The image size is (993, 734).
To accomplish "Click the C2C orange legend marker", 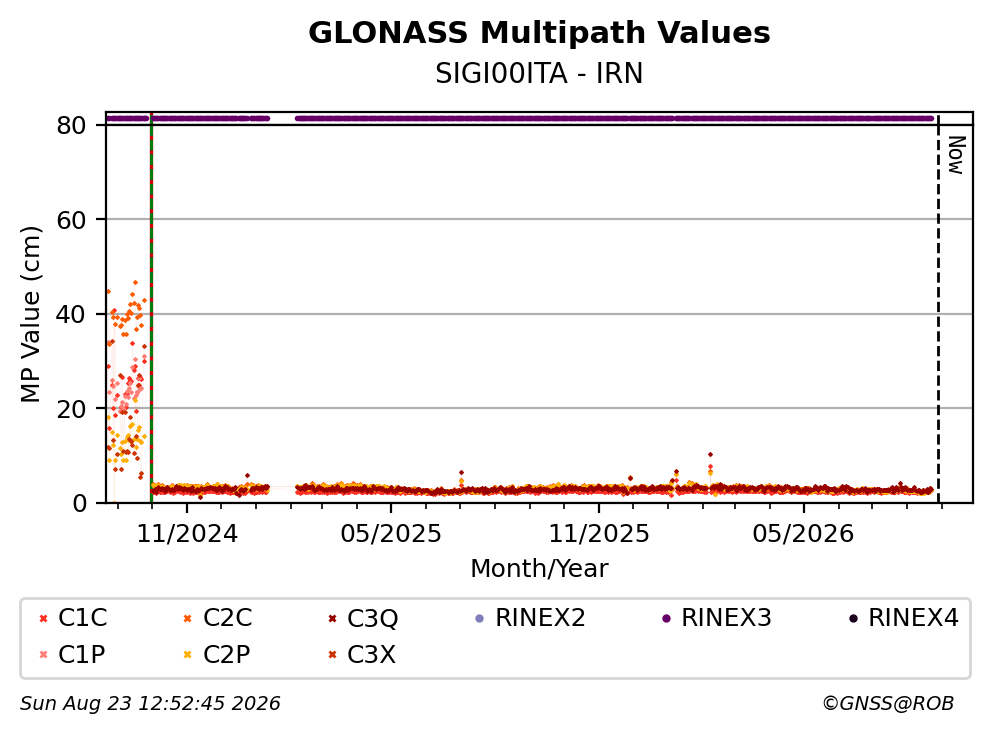I will [x=187, y=618].
